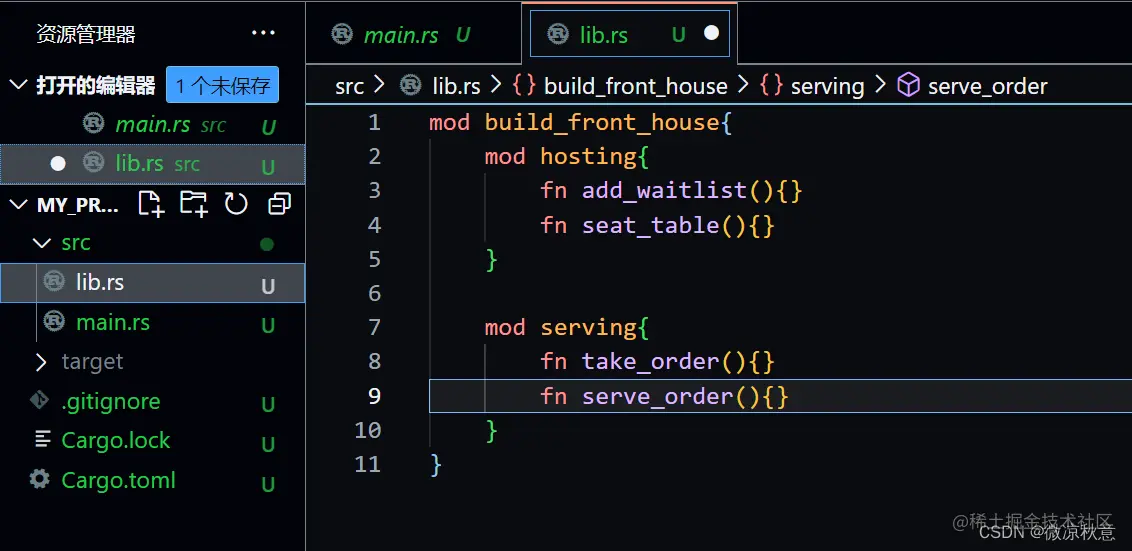Select the target folder row

click(152, 362)
